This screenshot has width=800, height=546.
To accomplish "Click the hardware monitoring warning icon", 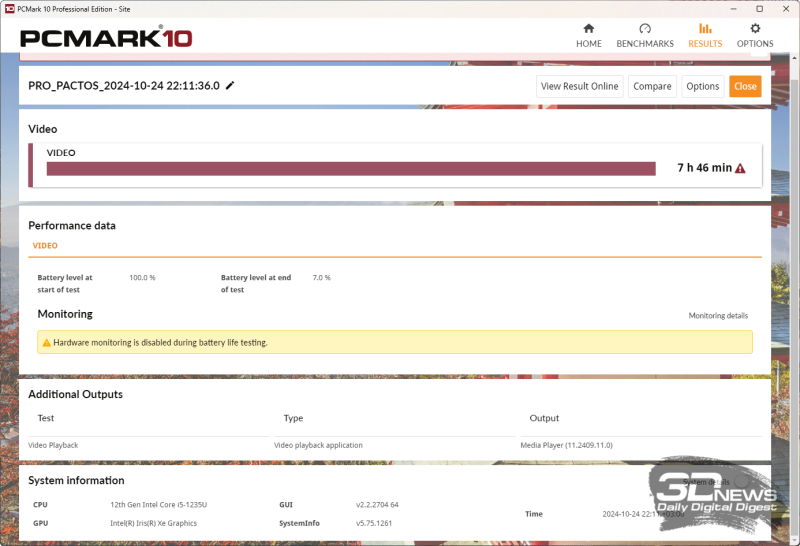I will tap(46, 343).
